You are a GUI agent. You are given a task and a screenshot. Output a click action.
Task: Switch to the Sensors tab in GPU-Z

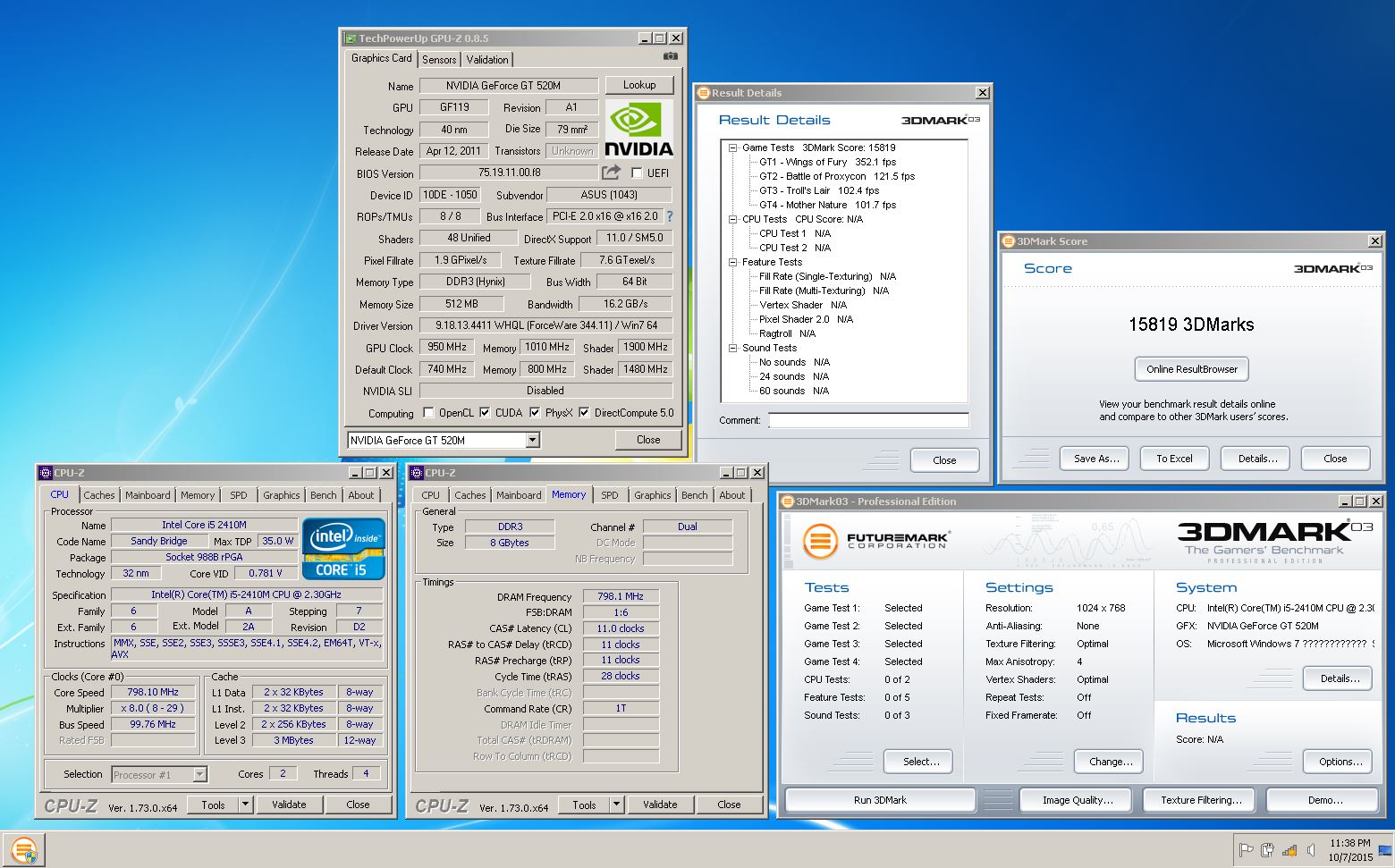(439, 60)
